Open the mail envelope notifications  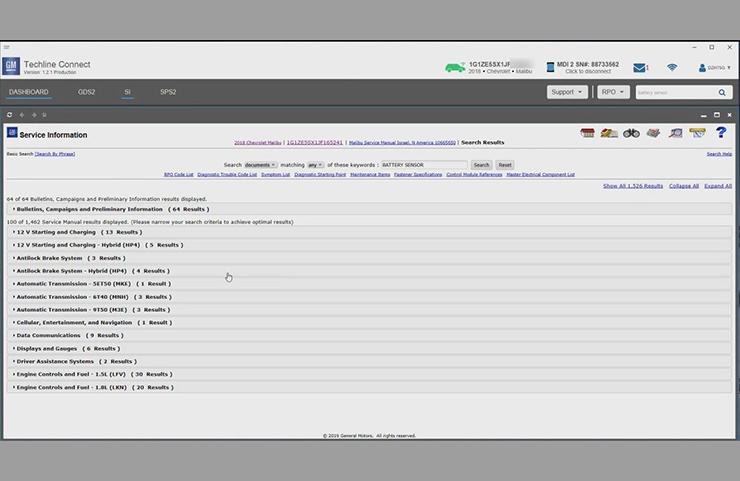coord(639,68)
